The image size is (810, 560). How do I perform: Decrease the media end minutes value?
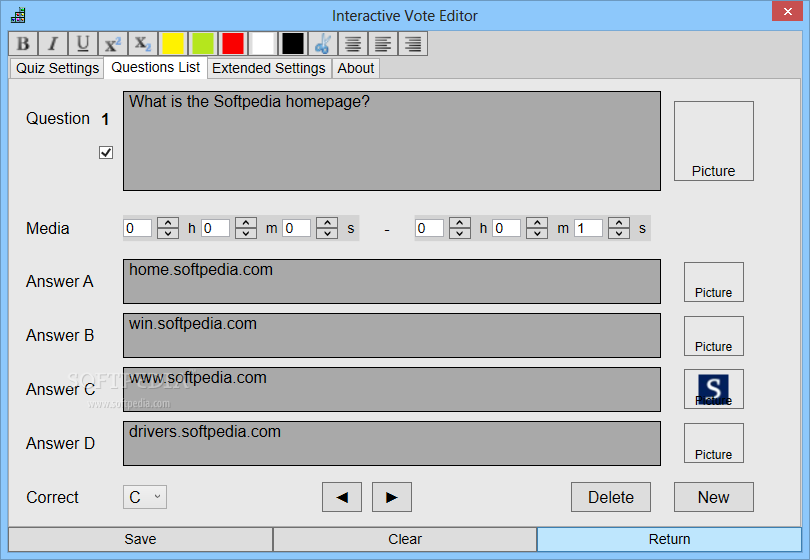tap(537, 233)
